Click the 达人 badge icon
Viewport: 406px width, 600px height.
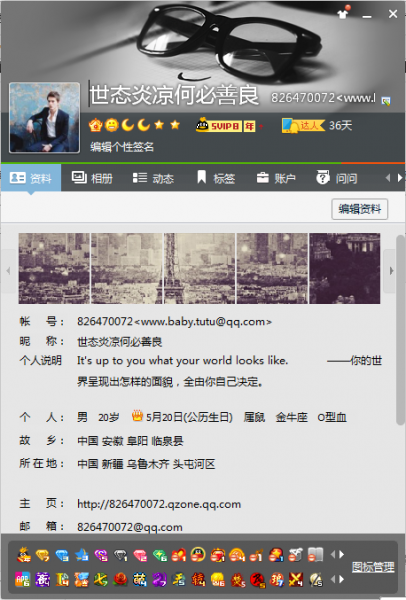(303, 126)
